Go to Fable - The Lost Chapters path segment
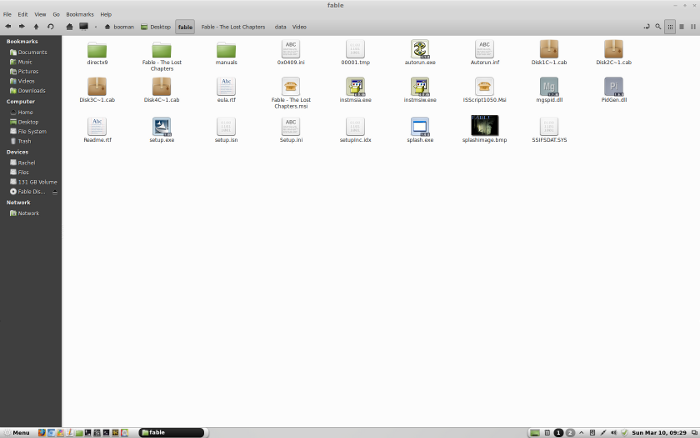 (x=233, y=27)
